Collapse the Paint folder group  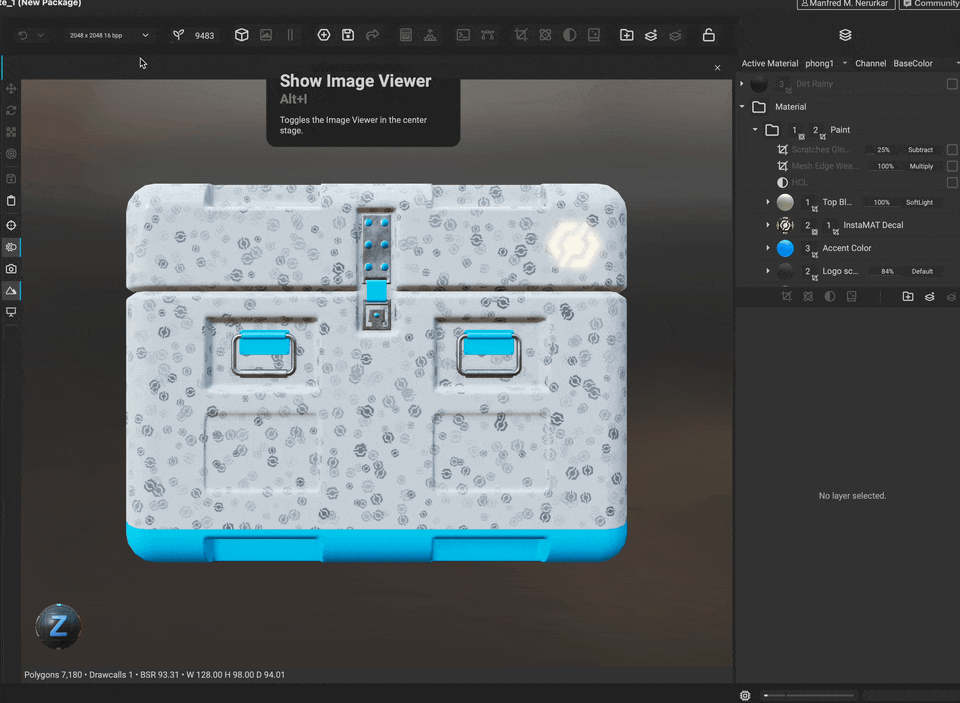pyautogui.click(x=756, y=130)
